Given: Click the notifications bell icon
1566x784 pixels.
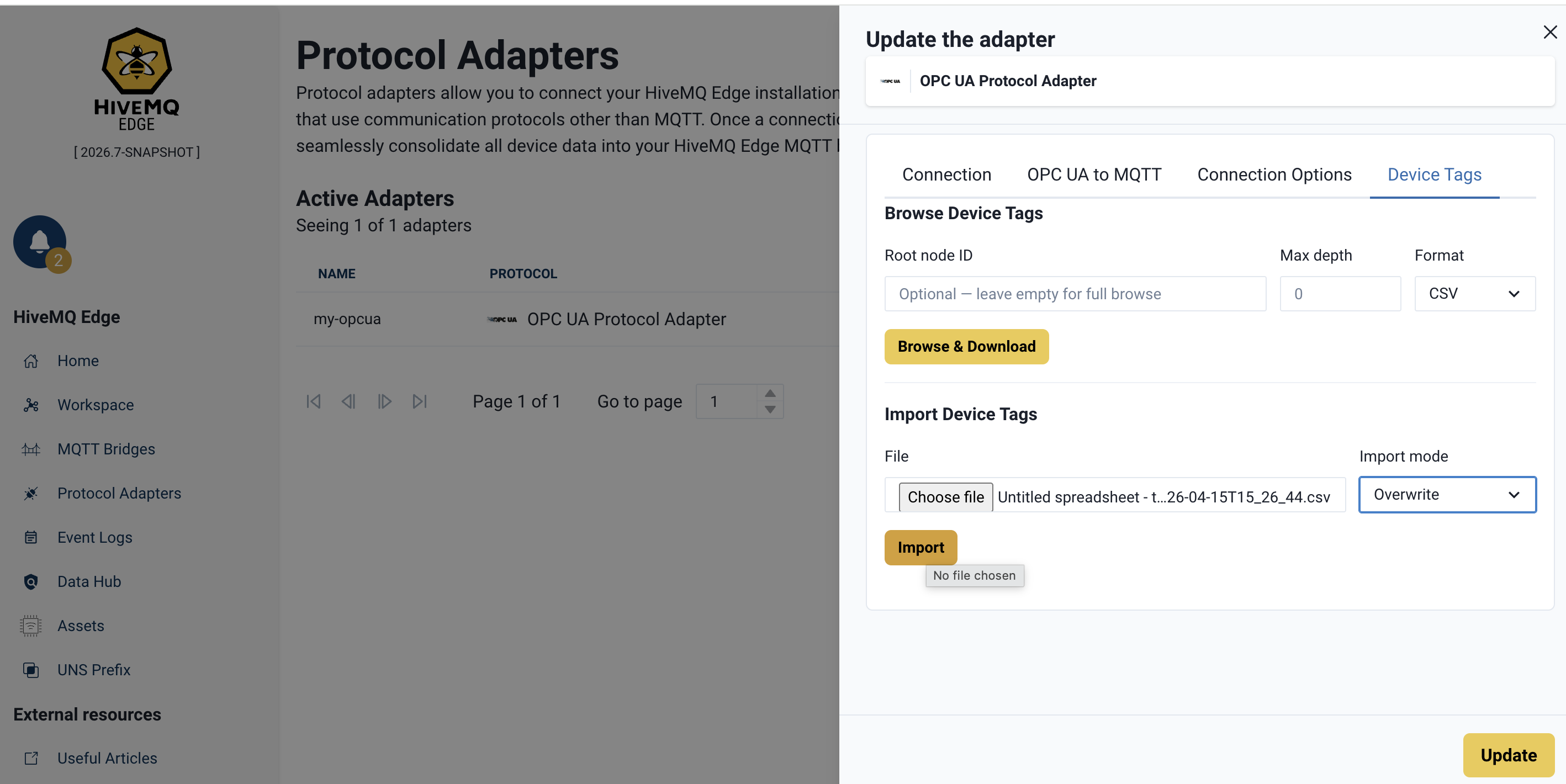Looking at the screenshot, I should (x=40, y=241).
